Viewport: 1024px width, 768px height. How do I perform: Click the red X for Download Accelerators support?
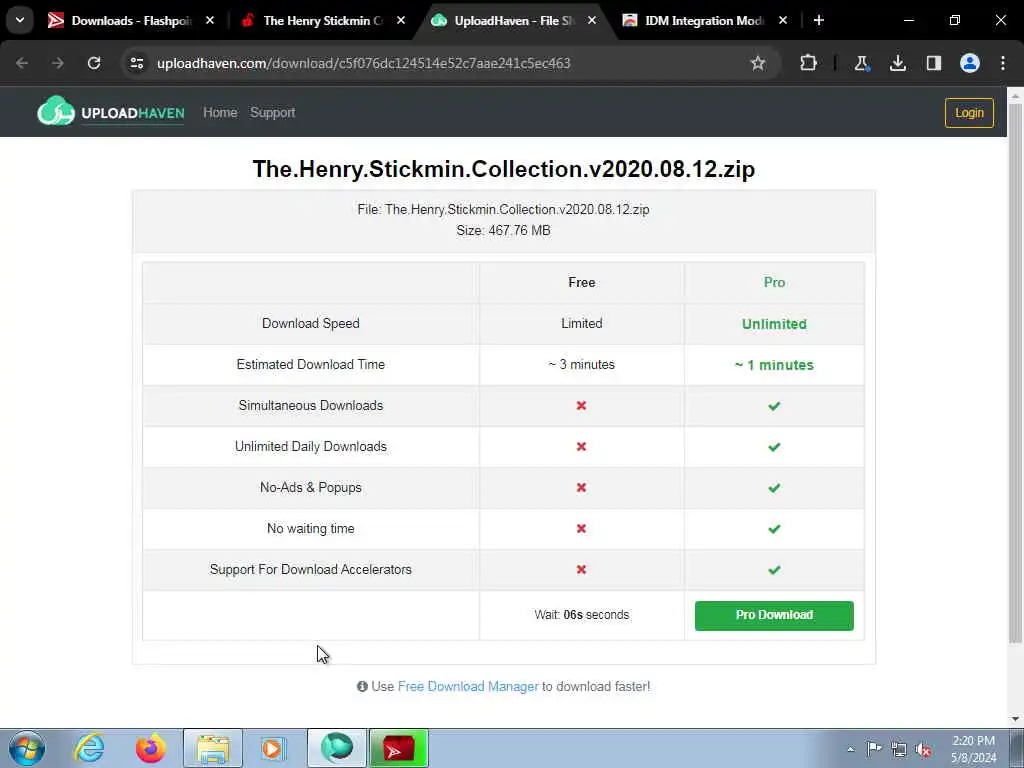581,569
